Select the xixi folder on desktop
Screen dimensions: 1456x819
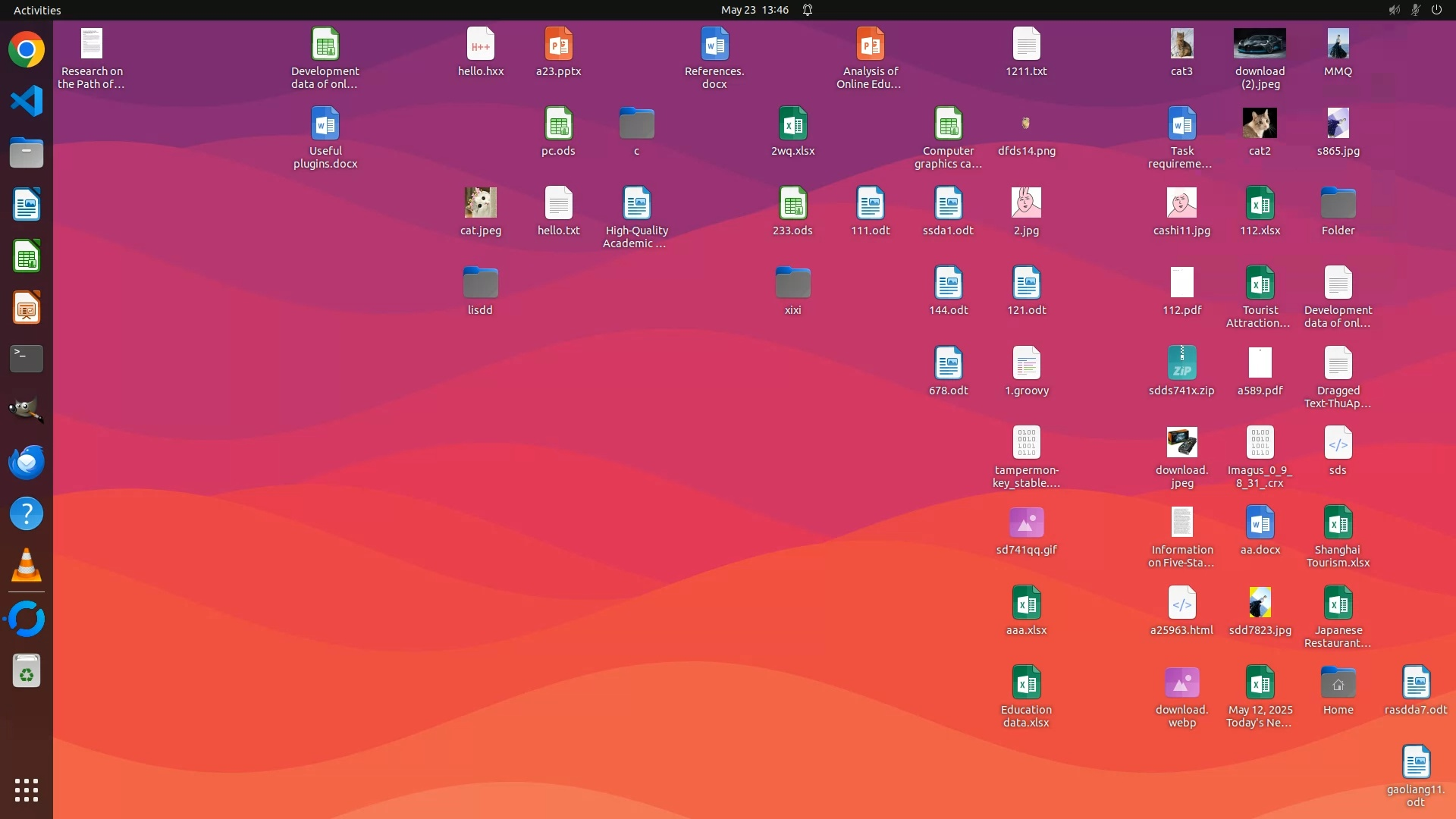pos(792,284)
